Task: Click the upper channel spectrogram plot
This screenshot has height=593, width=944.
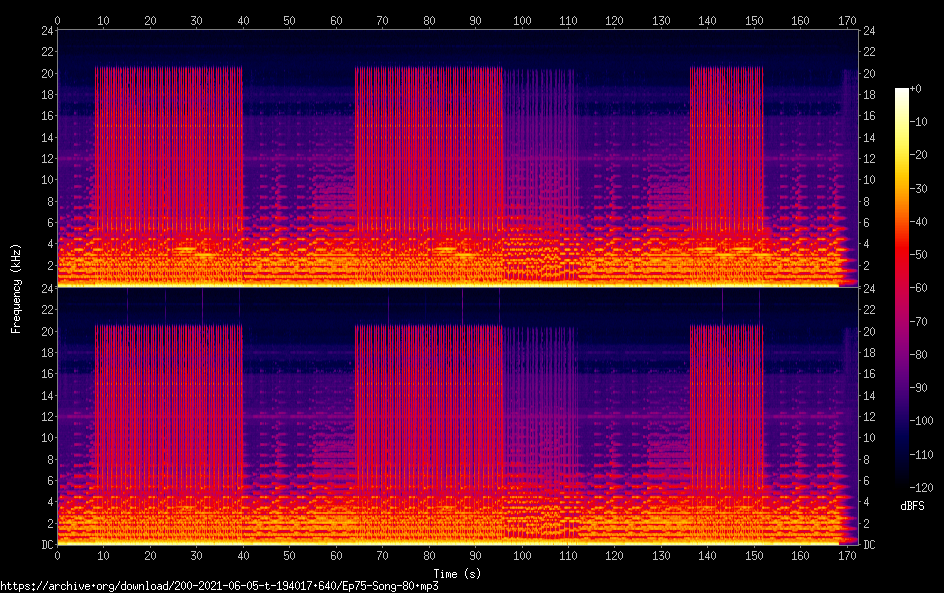Action: click(458, 158)
